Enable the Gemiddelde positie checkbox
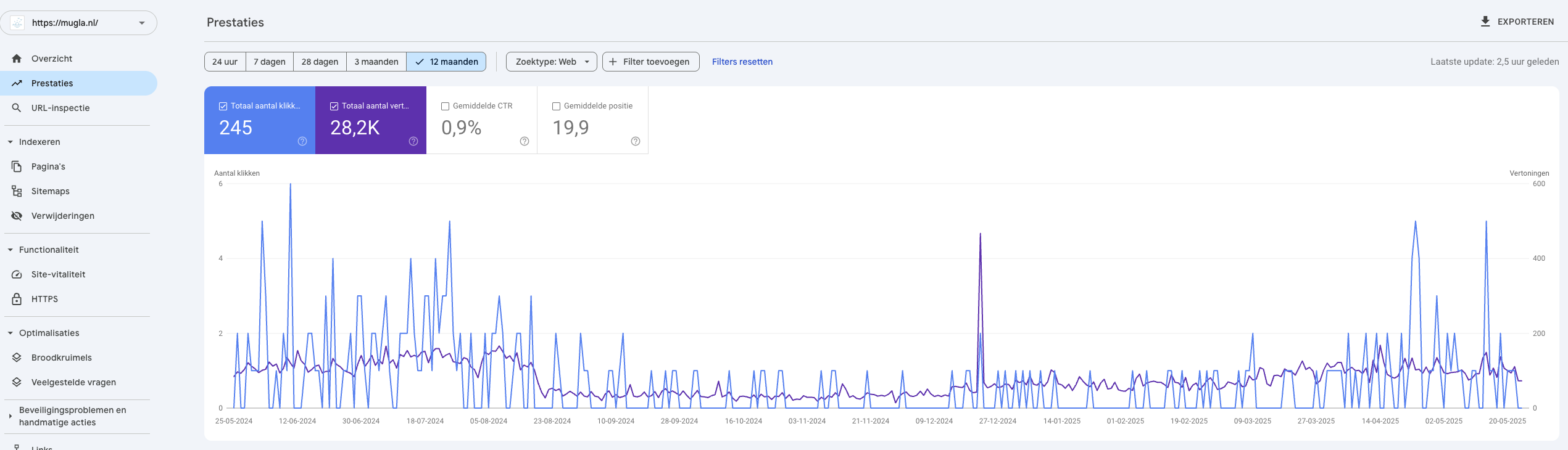 click(556, 106)
